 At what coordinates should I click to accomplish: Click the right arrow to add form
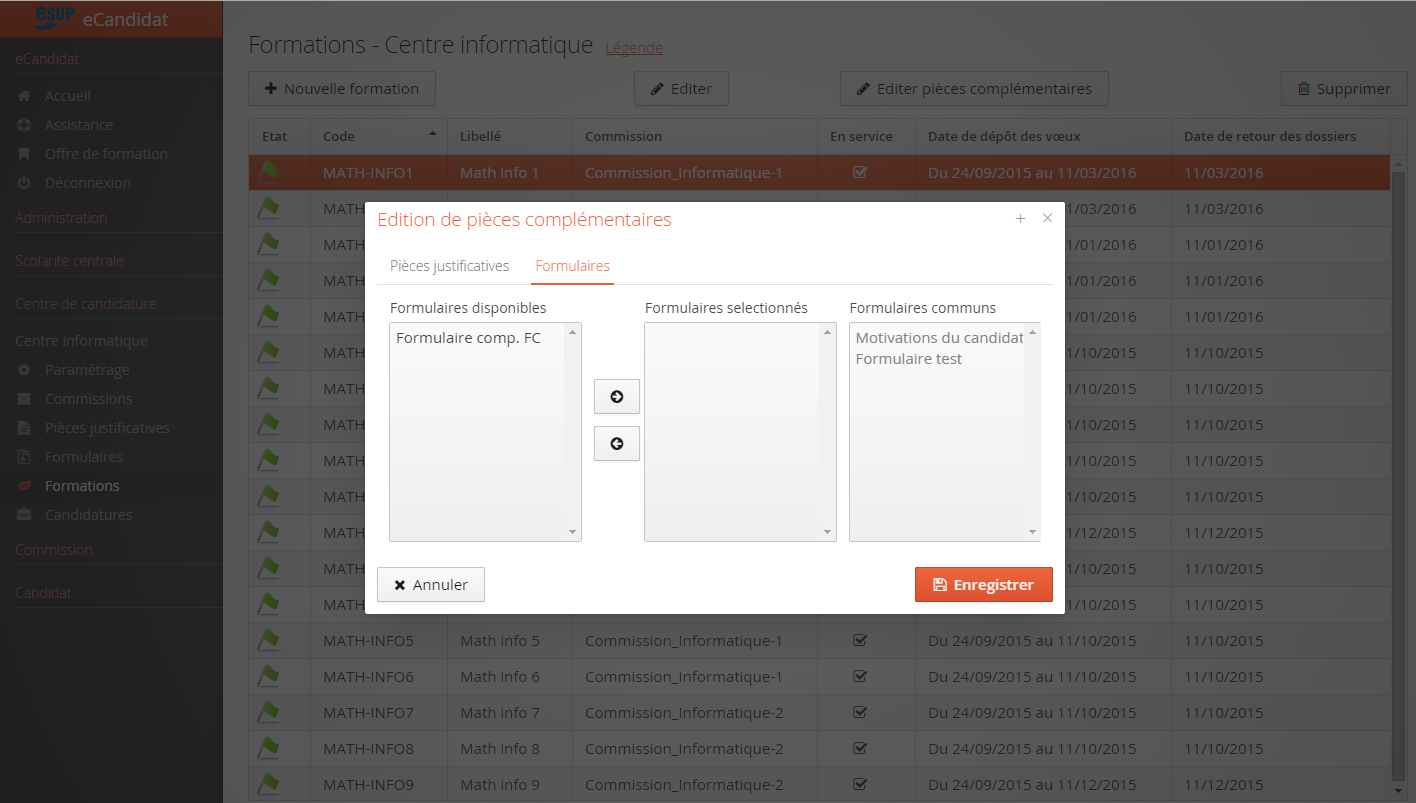[x=616, y=397]
